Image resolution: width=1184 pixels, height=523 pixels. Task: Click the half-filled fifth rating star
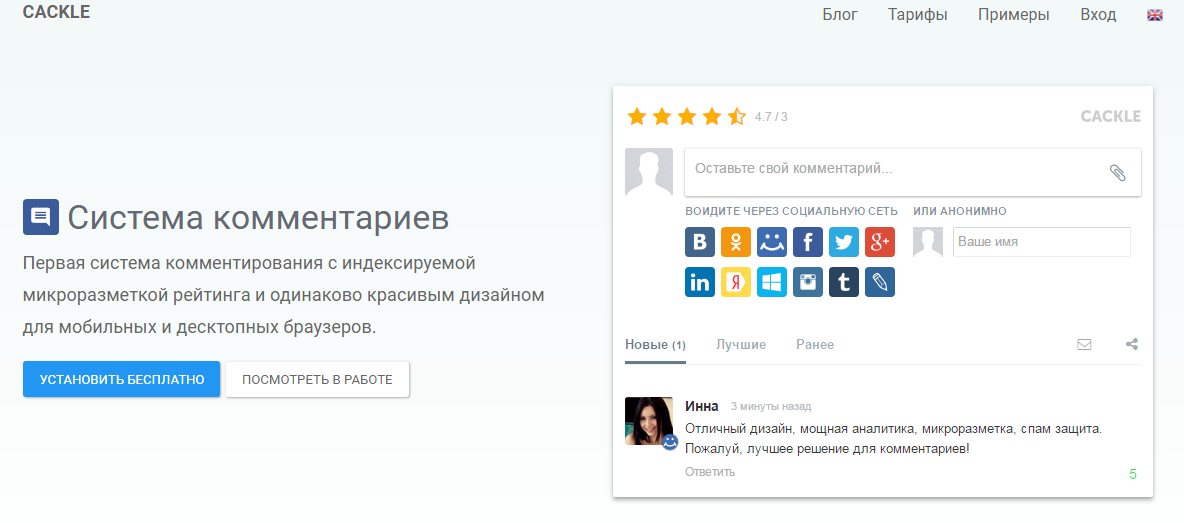(x=736, y=116)
